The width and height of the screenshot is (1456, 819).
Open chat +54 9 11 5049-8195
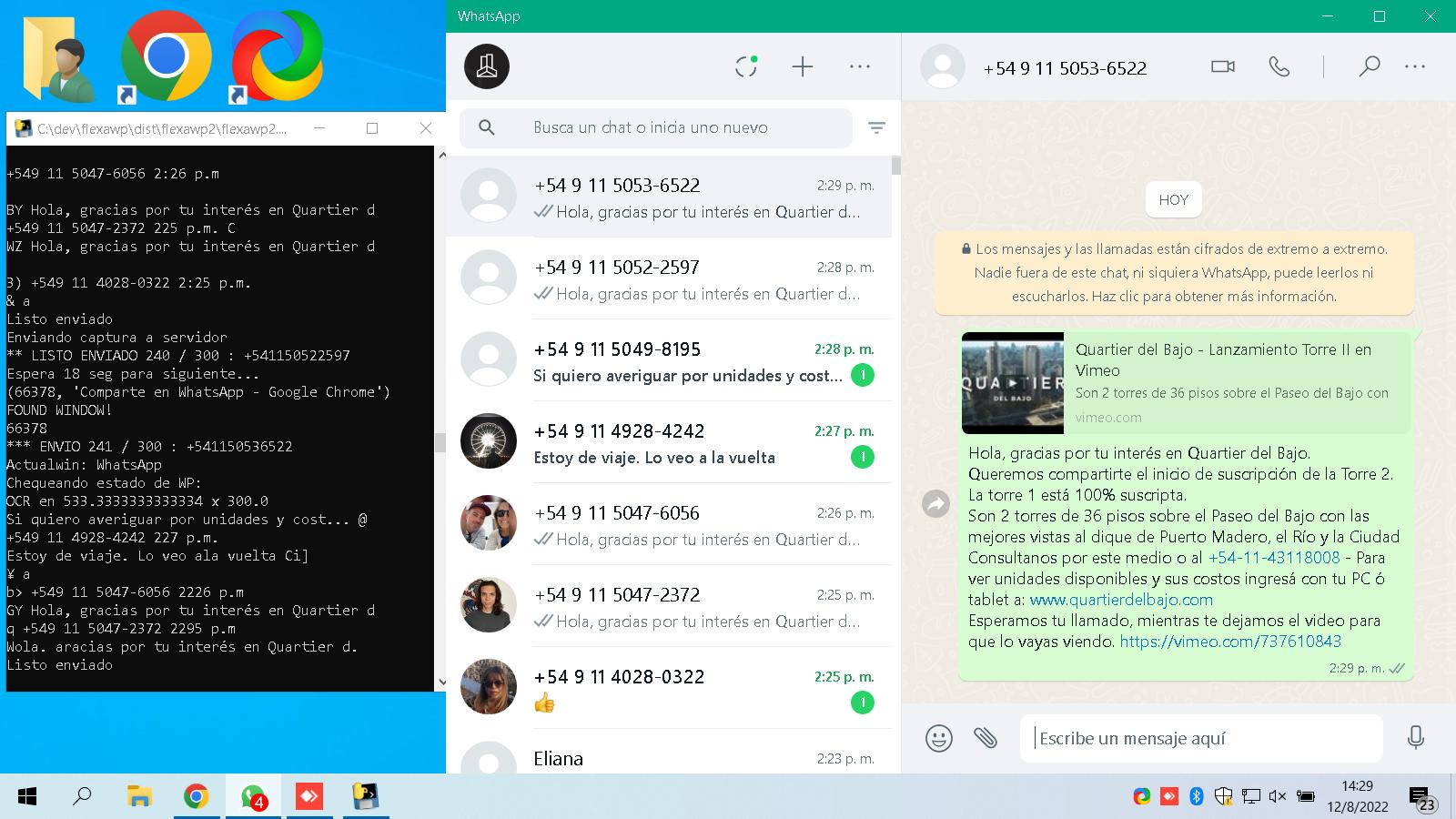(x=669, y=360)
